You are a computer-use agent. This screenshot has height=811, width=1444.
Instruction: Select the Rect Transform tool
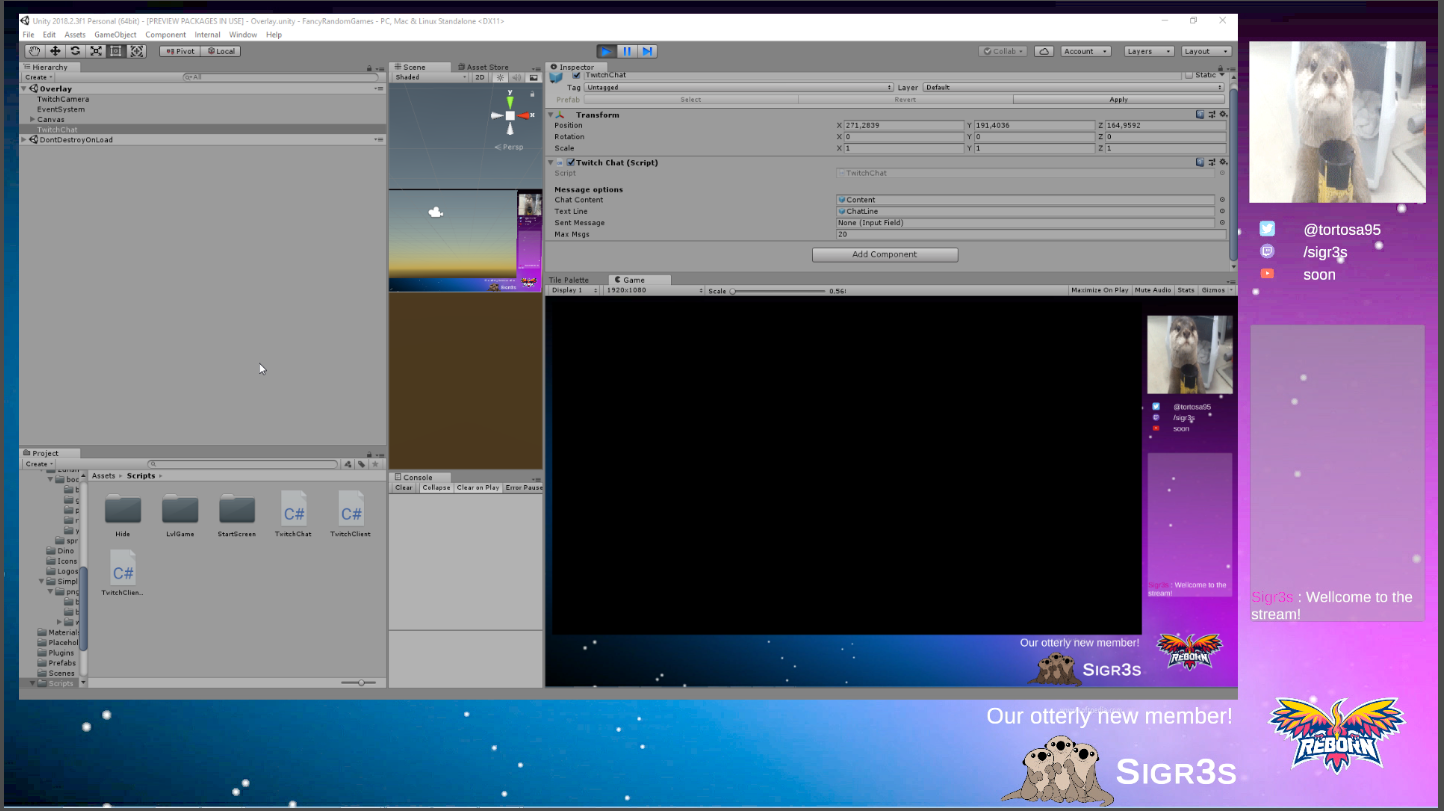pyautogui.click(x=116, y=51)
